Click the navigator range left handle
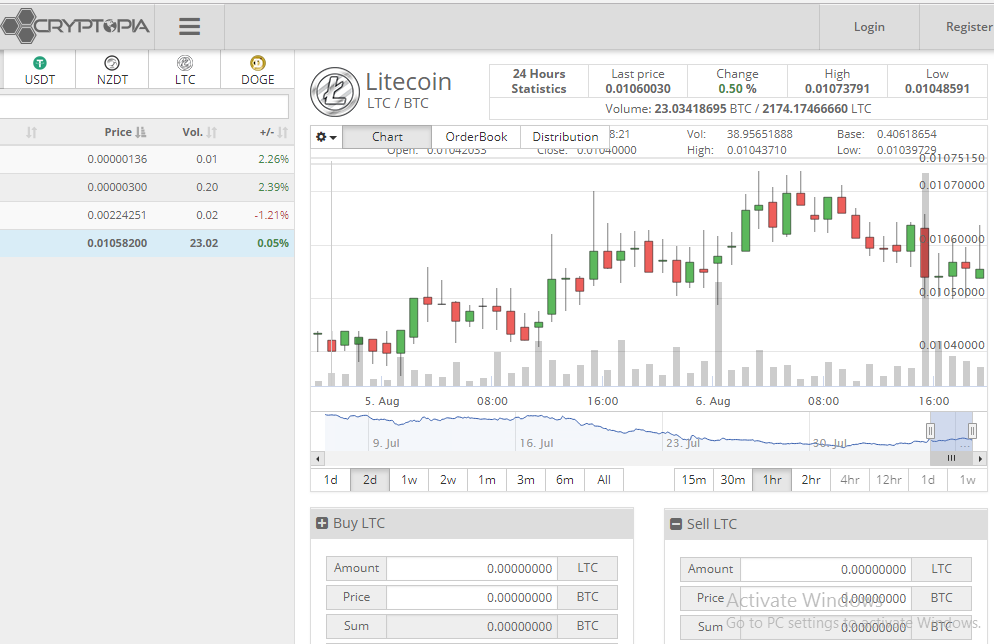 (x=930, y=431)
